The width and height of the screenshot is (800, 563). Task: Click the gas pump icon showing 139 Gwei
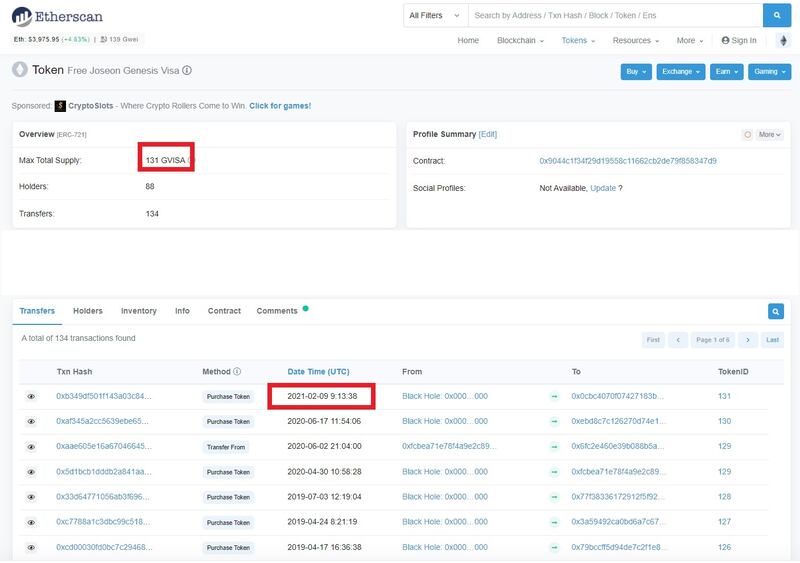click(x=104, y=39)
